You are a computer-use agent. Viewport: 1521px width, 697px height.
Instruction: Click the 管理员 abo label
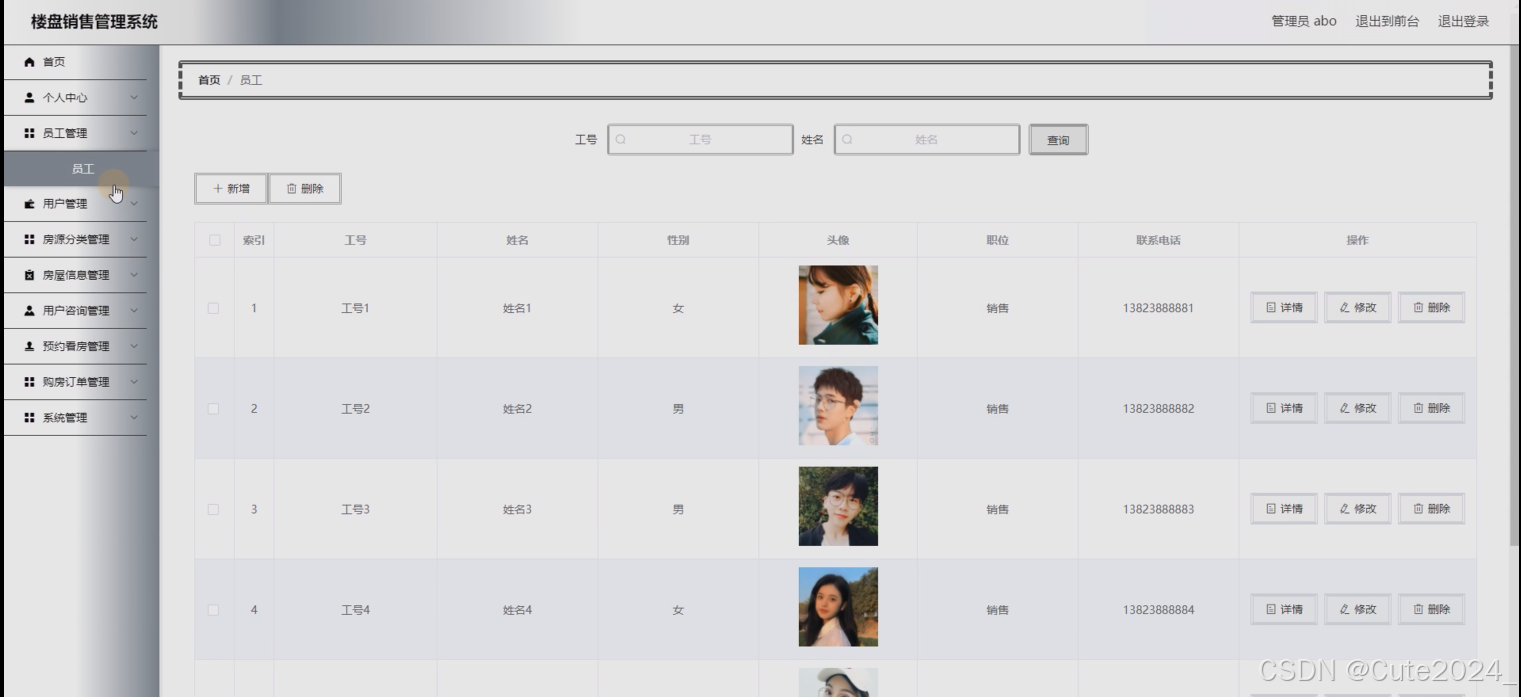(x=1304, y=21)
